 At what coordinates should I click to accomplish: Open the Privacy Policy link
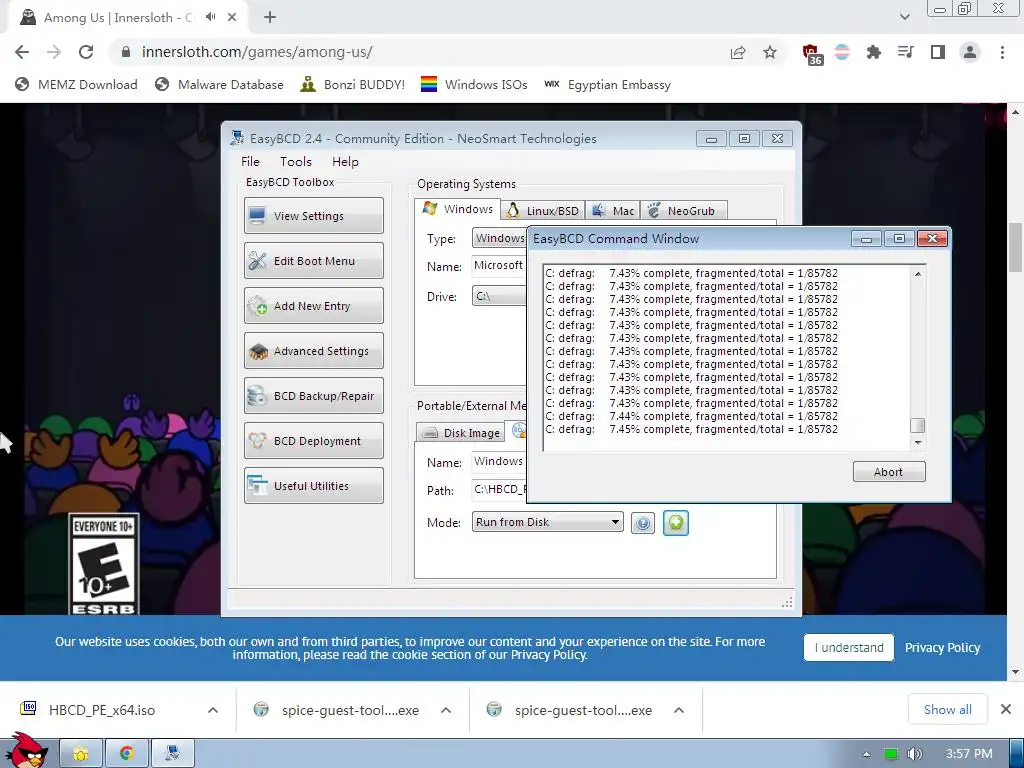pyautogui.click(x=942, y=647)
